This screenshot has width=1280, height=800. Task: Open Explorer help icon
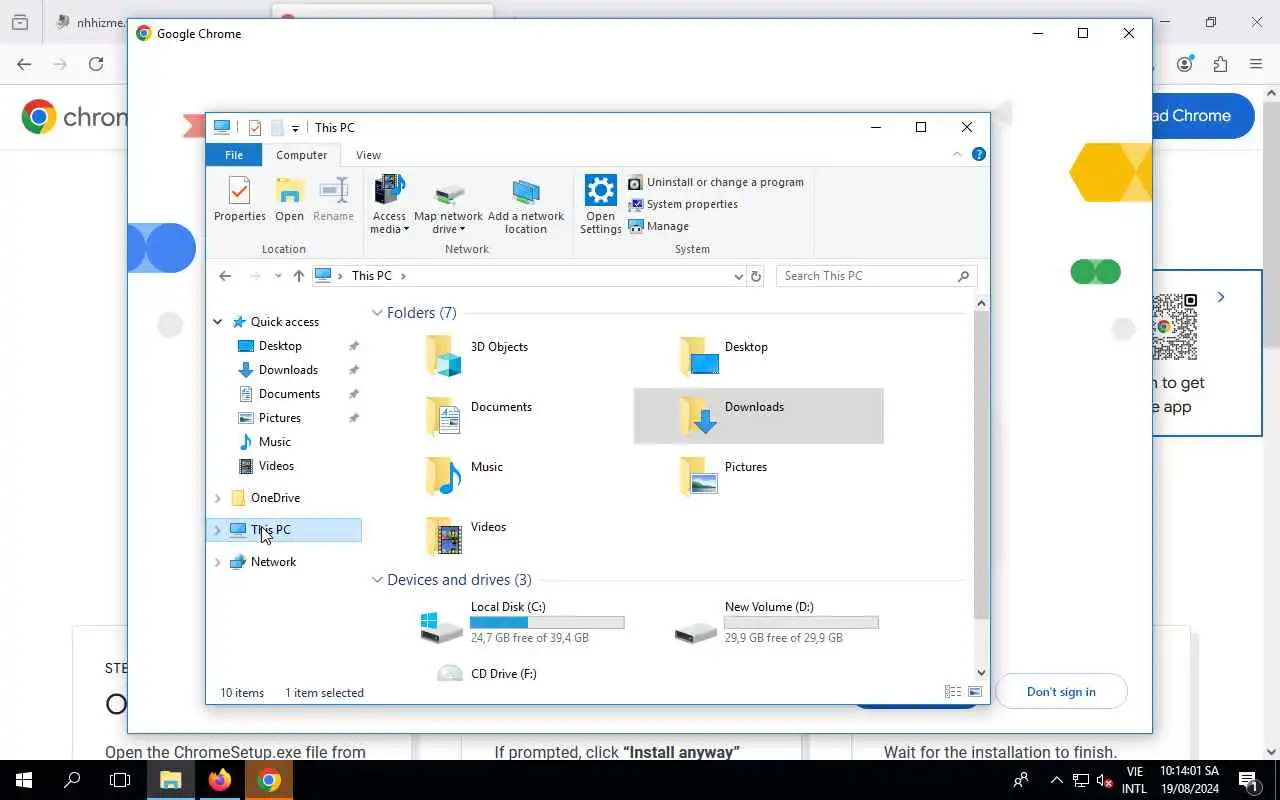(x=979, y=154)
